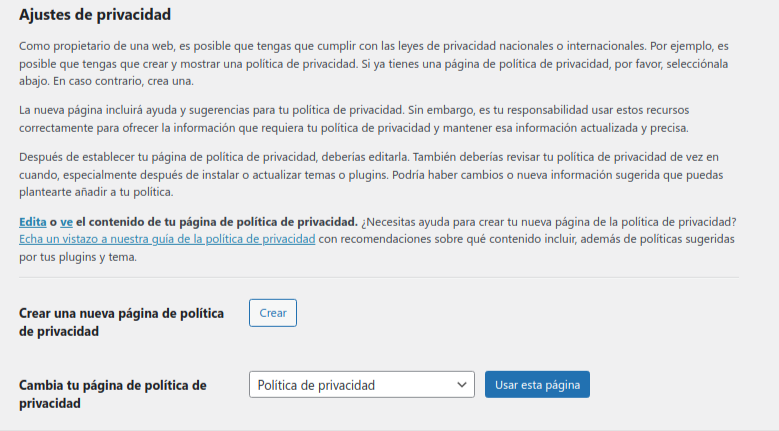
Task: Click the horizontal divider above the "Crear" row
Action: click(x=379, y=277)
